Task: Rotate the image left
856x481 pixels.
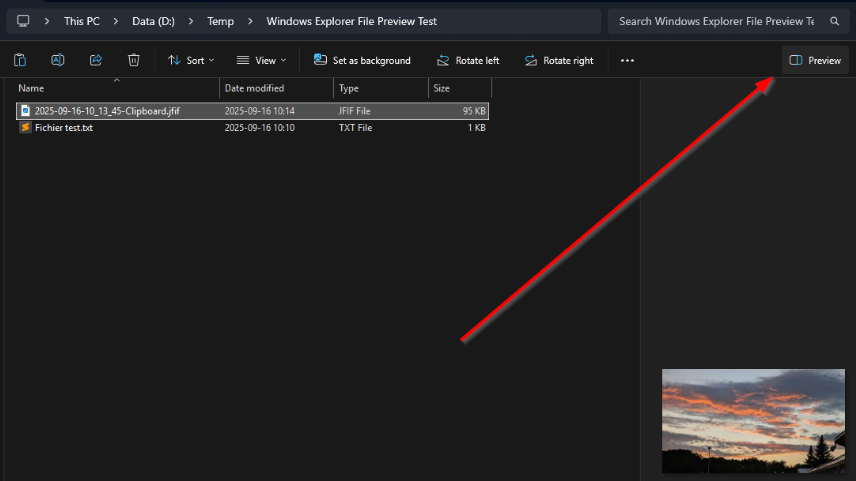Action: [x=467, y=60]
